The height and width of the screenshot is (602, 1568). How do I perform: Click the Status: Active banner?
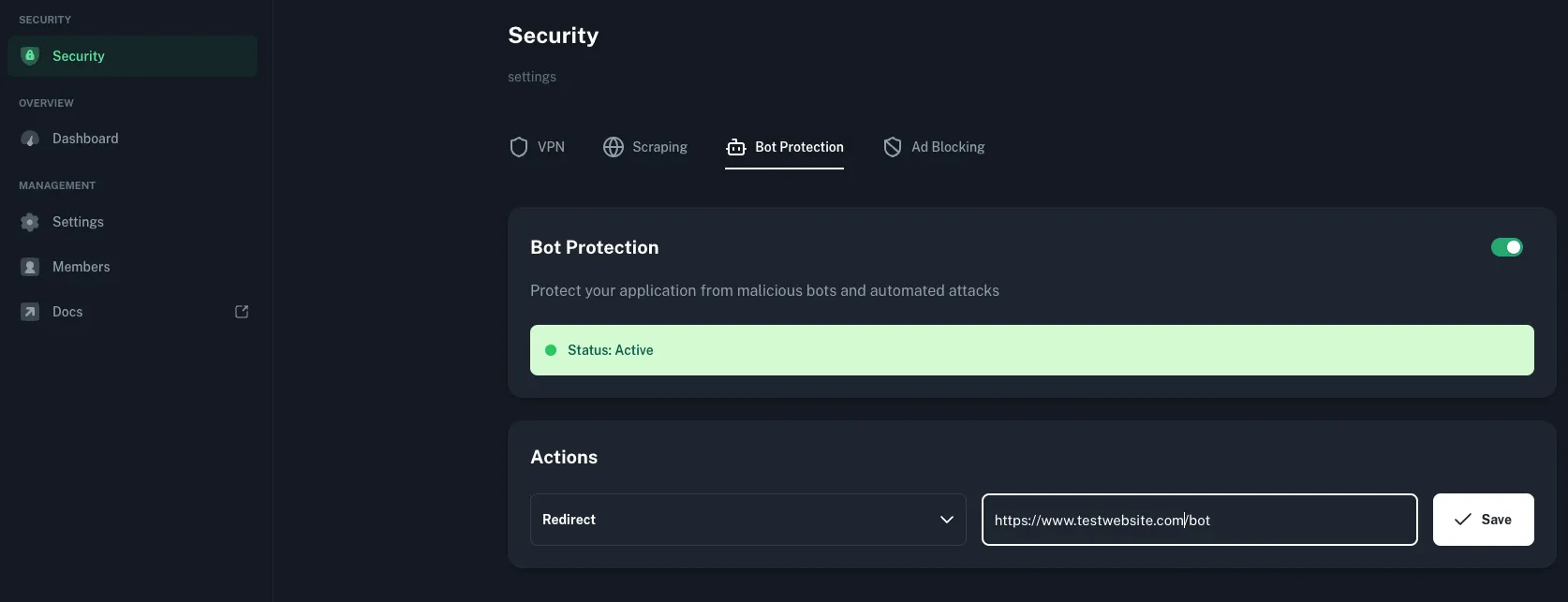pyautogui.click(x=1030, y=349)
